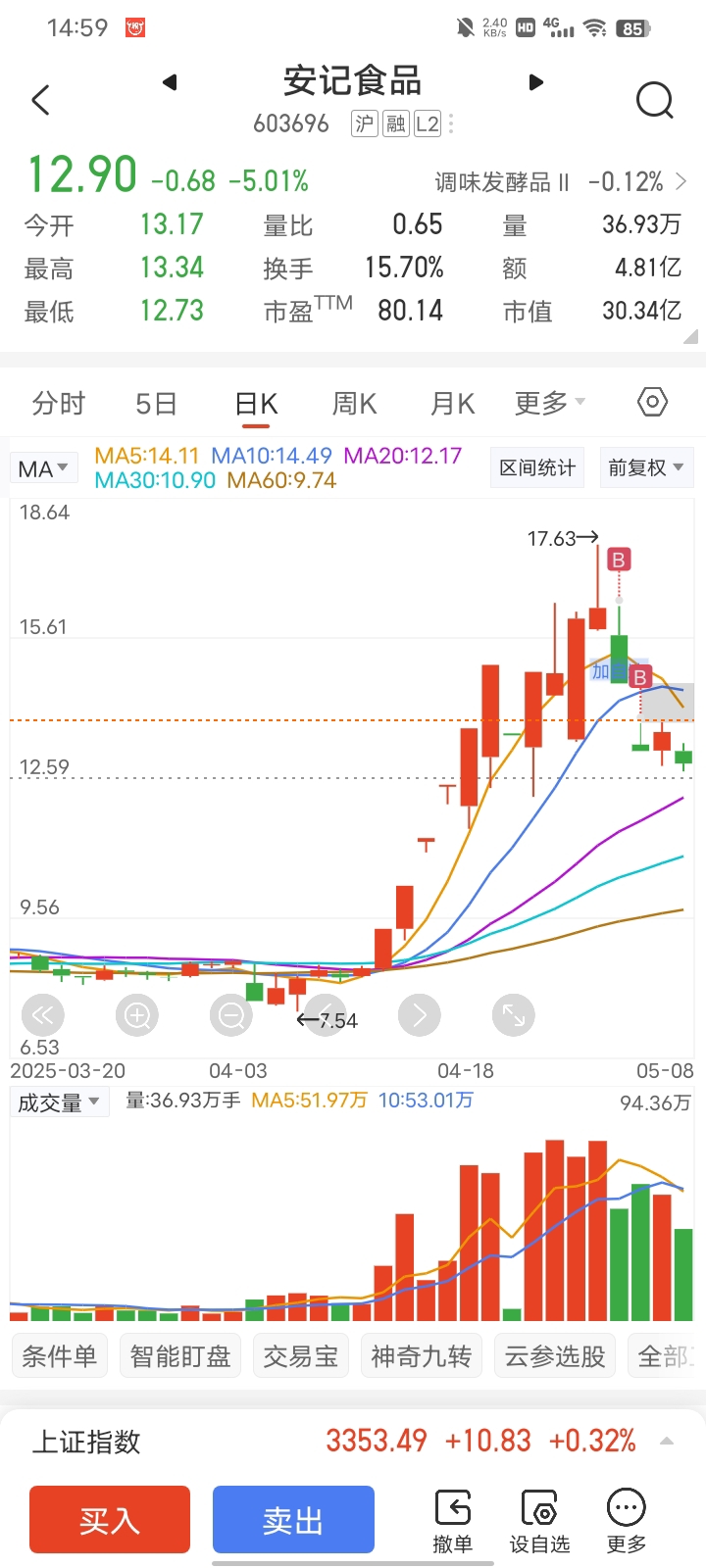706x1568 pixels.
Task: Open the chart settings hexagon icon
Action: [x=652, y=402]
